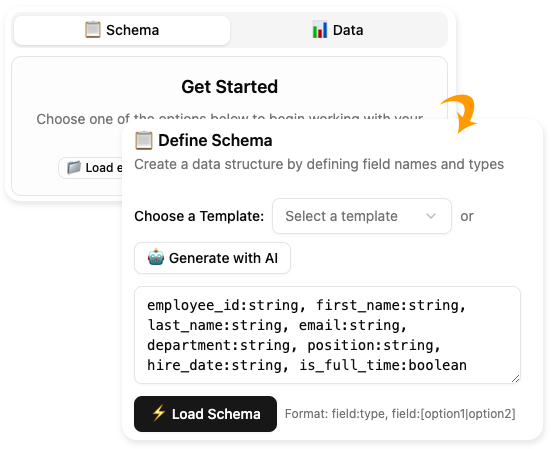This screenshot has height=449, width=558.
Task: Open the Select a template dropdown
Action: (362, 216)
